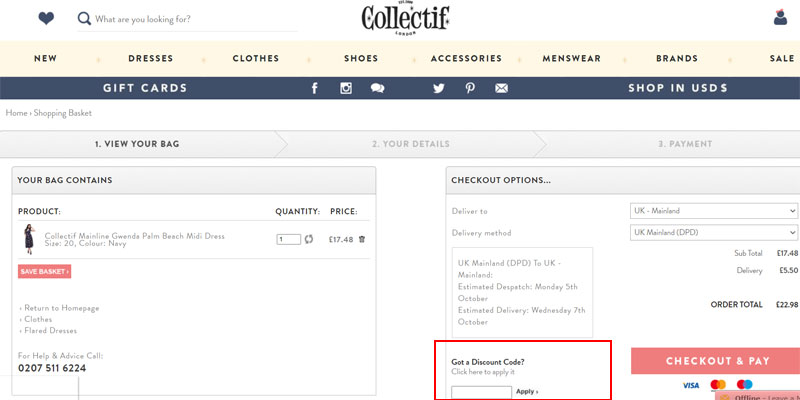Click the dress product thumbnail

click(x=29, y=239)
